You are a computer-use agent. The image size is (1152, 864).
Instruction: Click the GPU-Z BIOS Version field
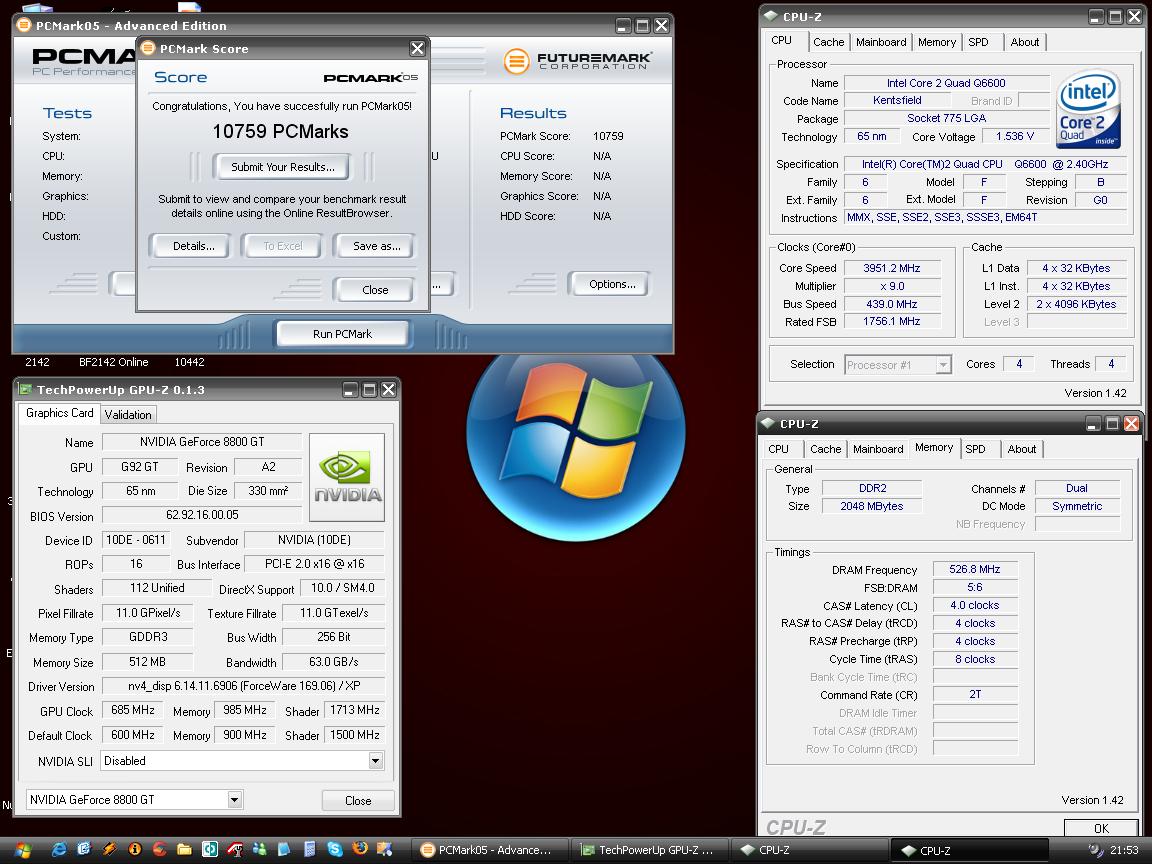202,515
